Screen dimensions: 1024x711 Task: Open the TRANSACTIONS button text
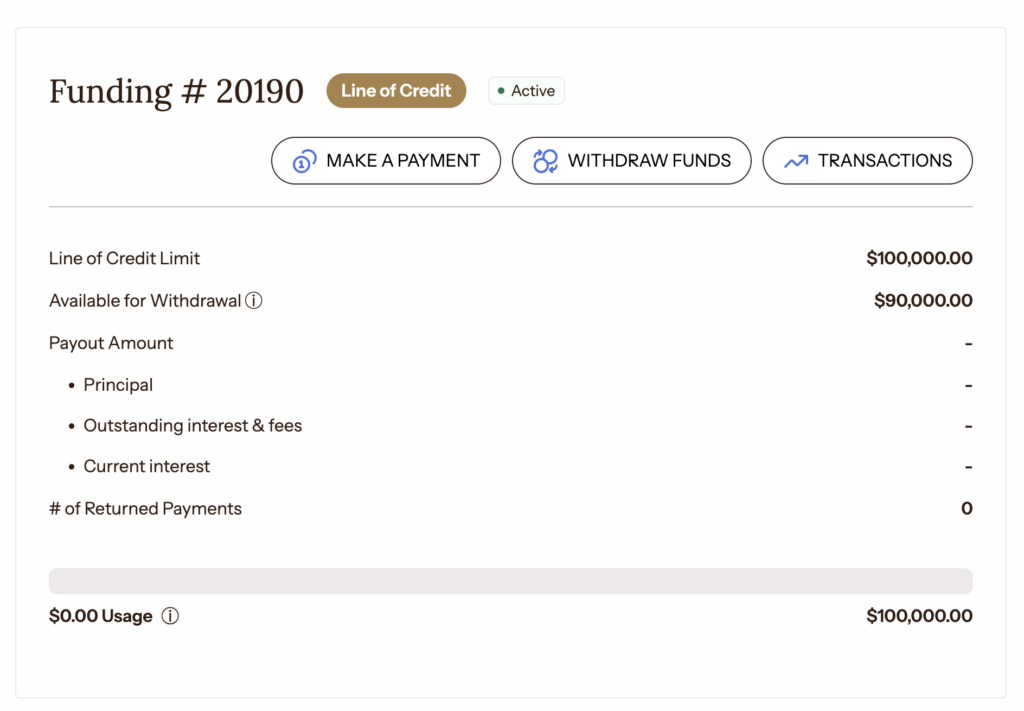884,160
